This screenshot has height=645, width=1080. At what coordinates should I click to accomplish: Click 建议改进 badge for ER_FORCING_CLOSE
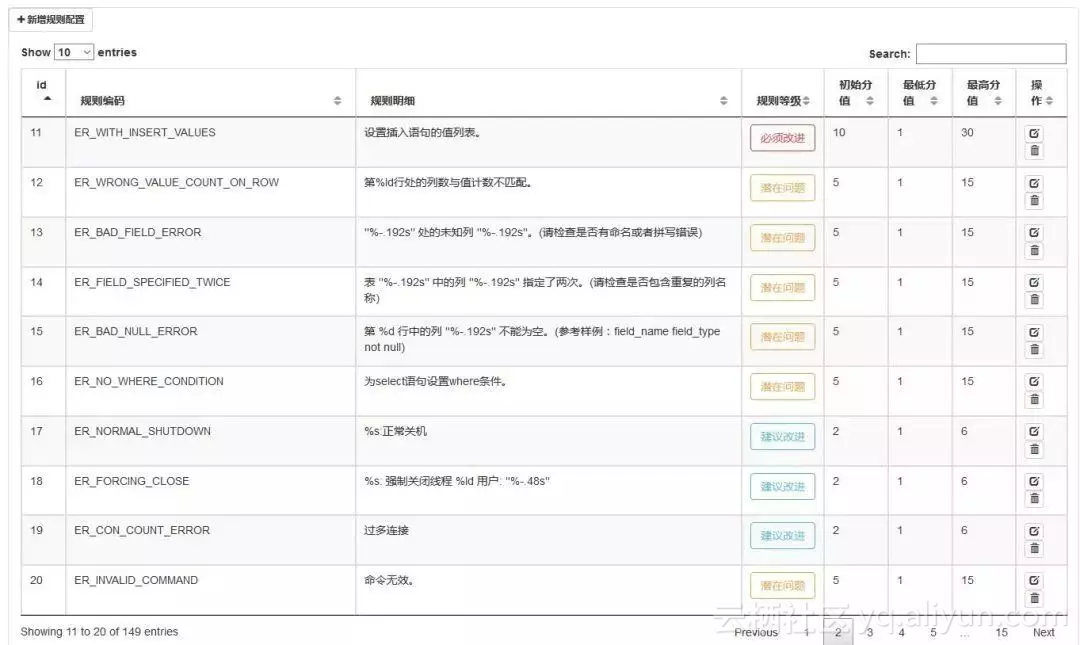click(x=782, y=487)
